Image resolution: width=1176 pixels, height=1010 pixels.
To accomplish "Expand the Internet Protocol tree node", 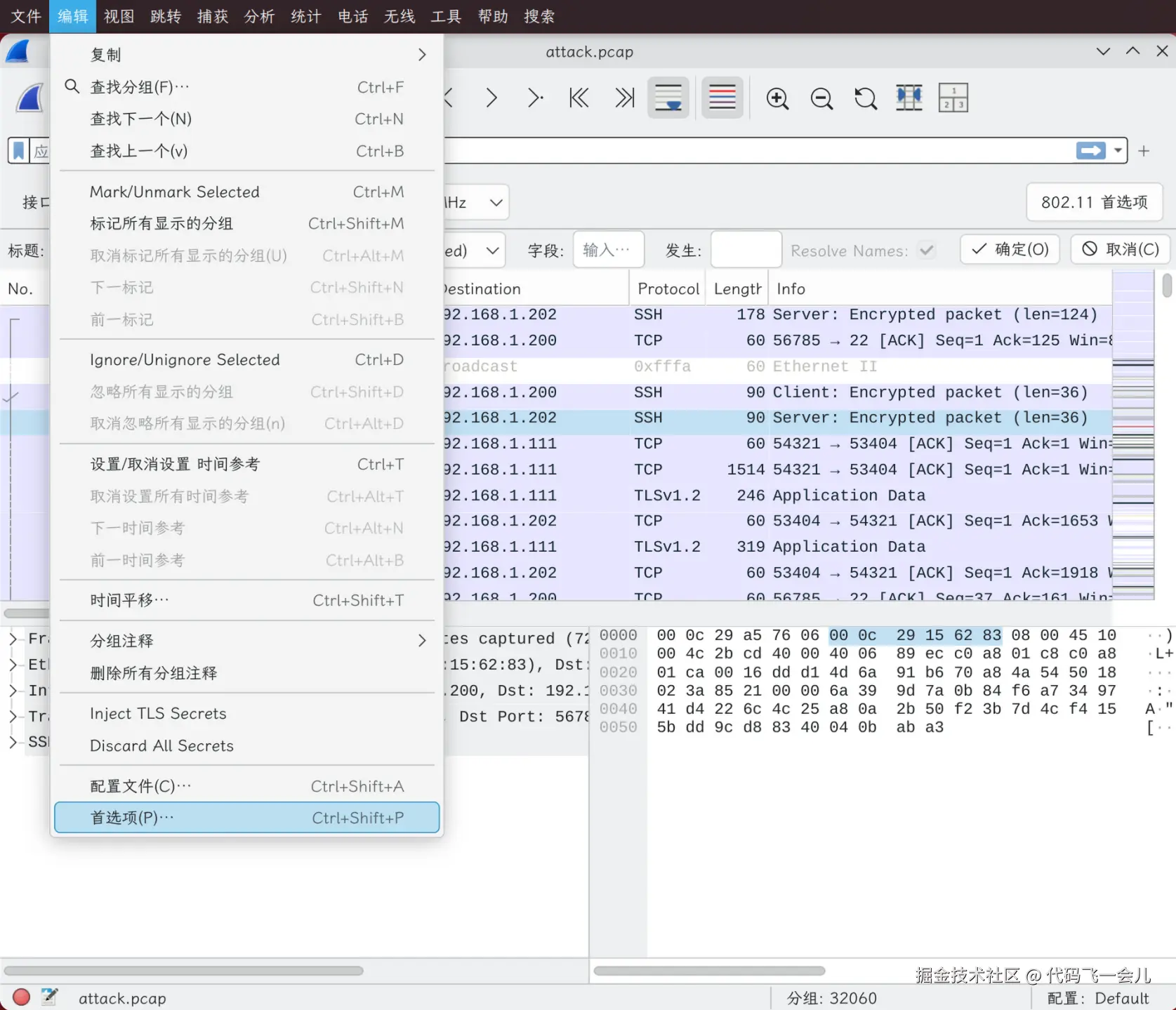I will pyautogui.click(x=13, y=691).
